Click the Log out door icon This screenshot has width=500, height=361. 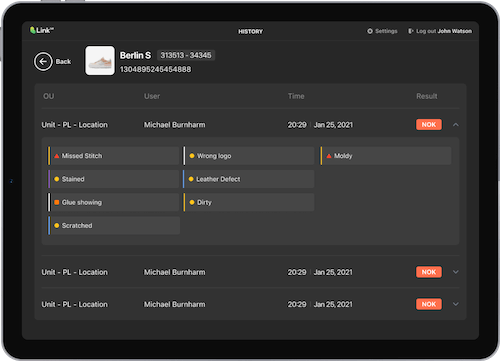[411, 31]
